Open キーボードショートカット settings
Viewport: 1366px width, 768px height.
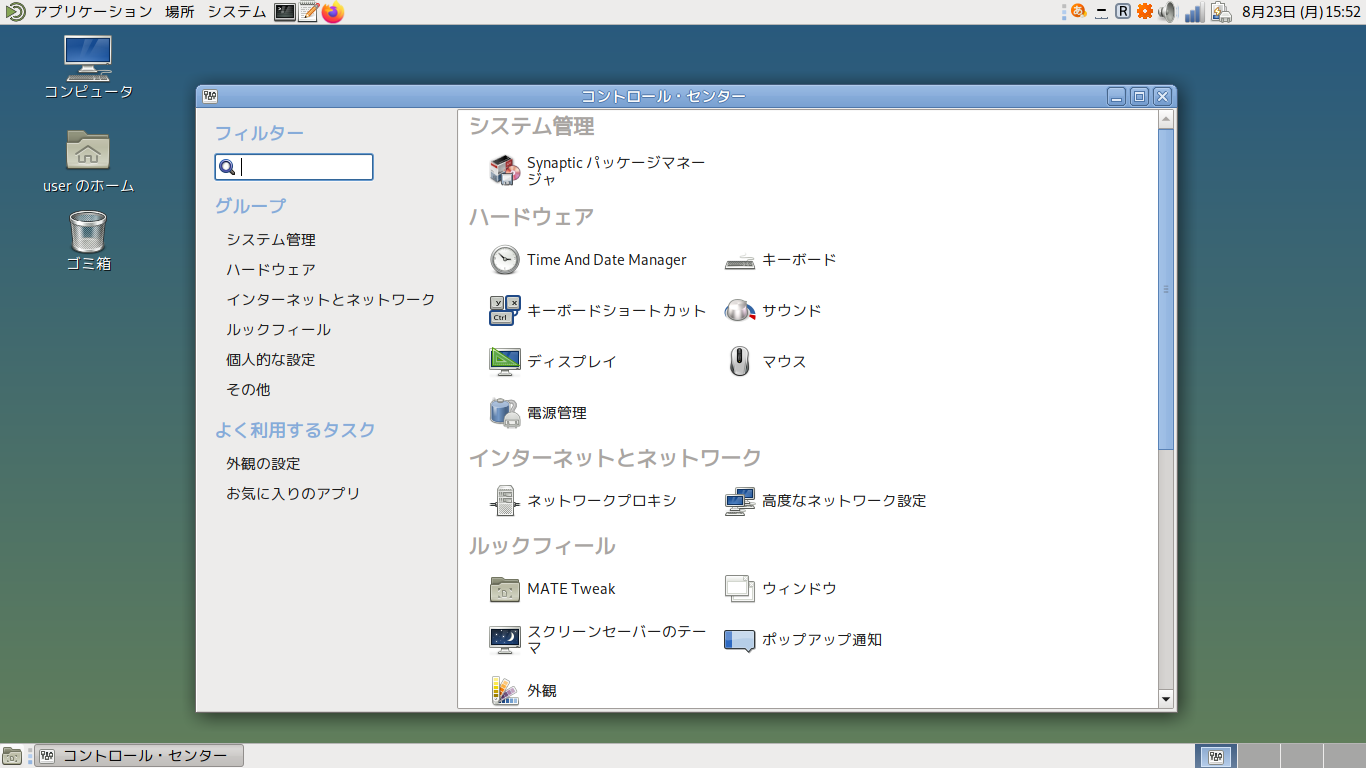(x=598, y=311)
